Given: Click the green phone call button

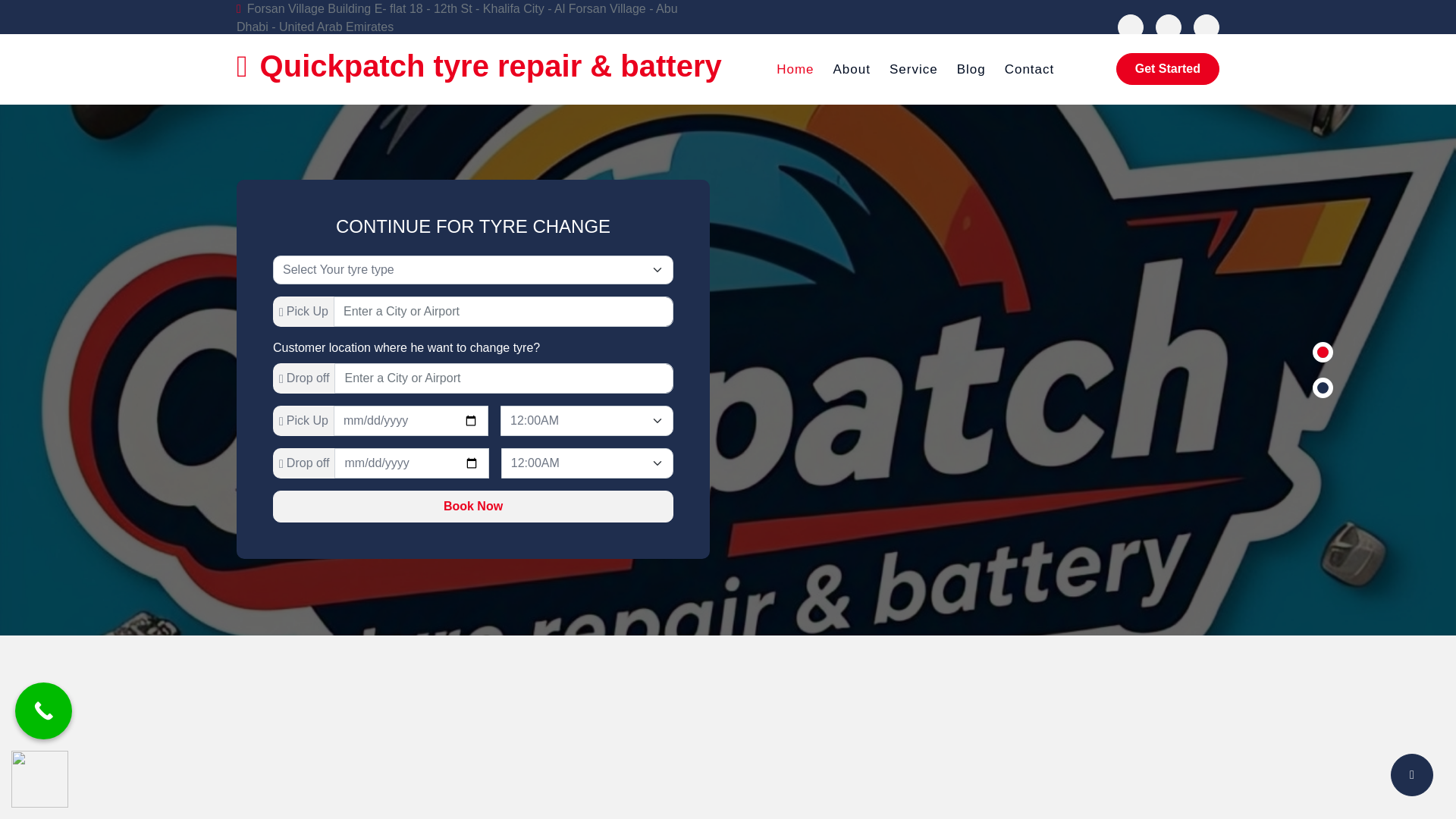Looking at the screenshot, I should point(43,711).
